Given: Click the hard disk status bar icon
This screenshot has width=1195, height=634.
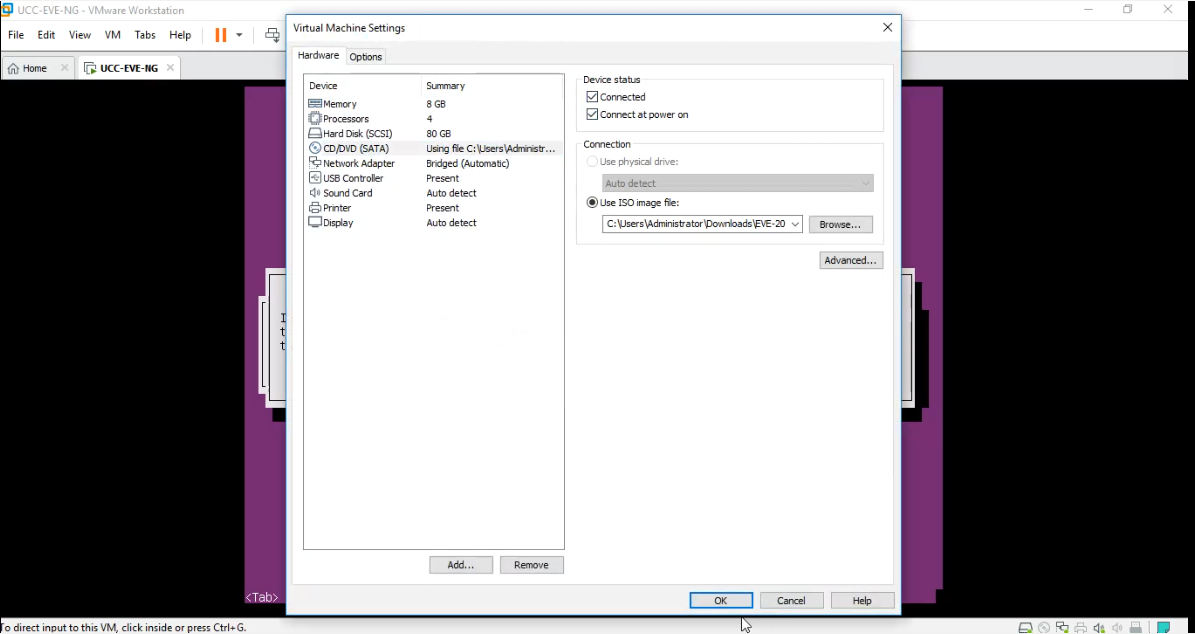Looking at the screenshot, I should click(x=1026, y=628).
